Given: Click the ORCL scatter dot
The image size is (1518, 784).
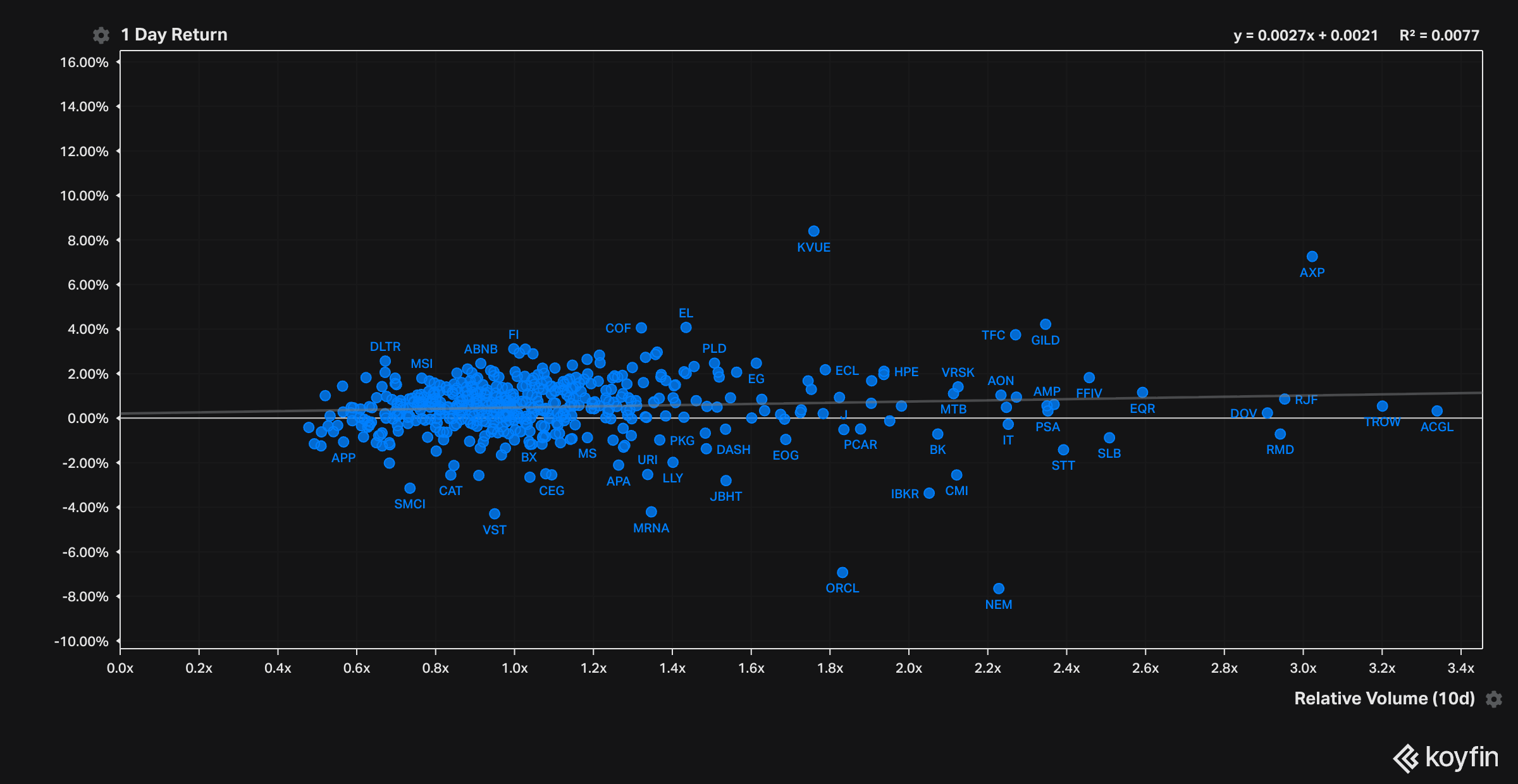Looking at the screenshot, I should coord(842,573).
